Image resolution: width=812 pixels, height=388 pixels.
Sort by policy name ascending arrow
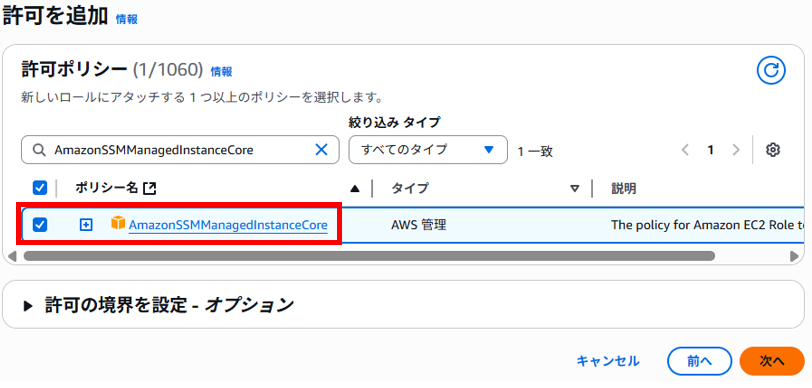tap(355, 189)
